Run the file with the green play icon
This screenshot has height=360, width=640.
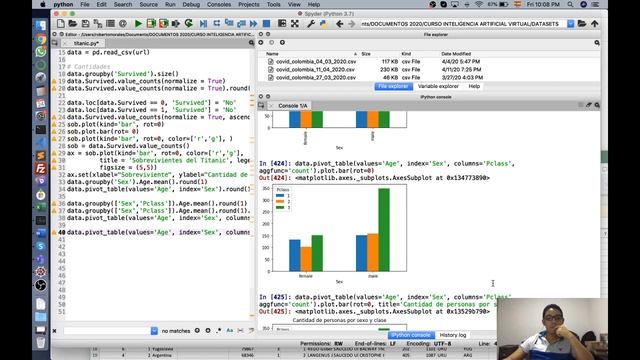[x=138, y=24]
